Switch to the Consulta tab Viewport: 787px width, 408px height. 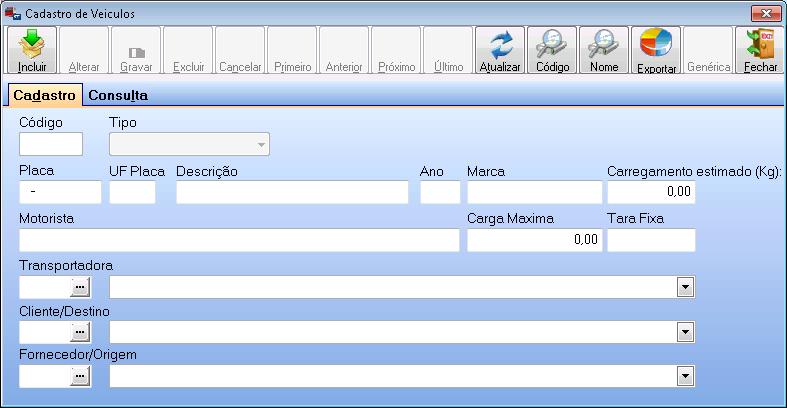click(117, 96)
